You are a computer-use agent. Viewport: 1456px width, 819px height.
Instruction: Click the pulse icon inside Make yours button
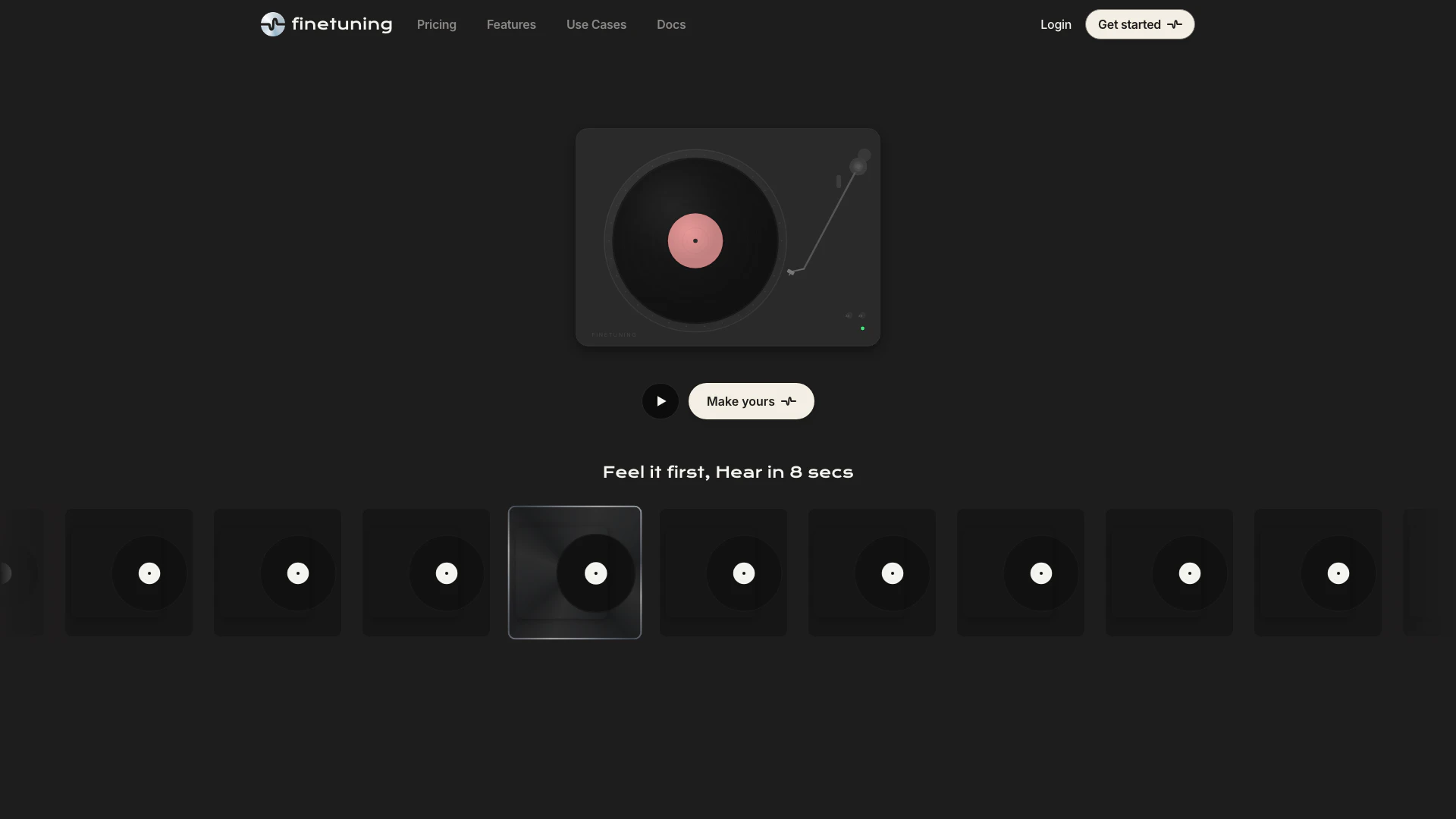click(789, 401)
